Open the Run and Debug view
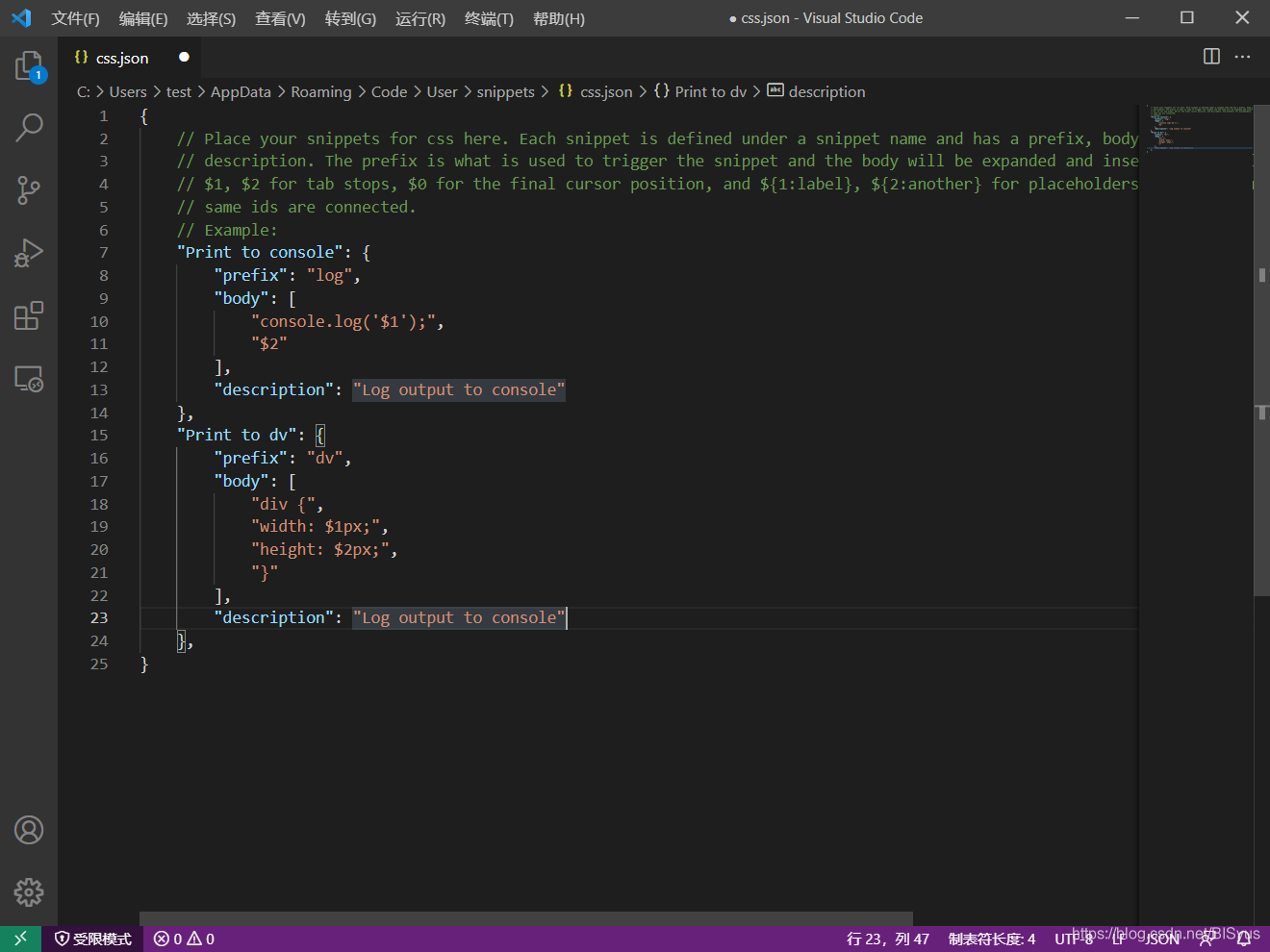This screenshot has width=1270, height=952. (29, 253)
